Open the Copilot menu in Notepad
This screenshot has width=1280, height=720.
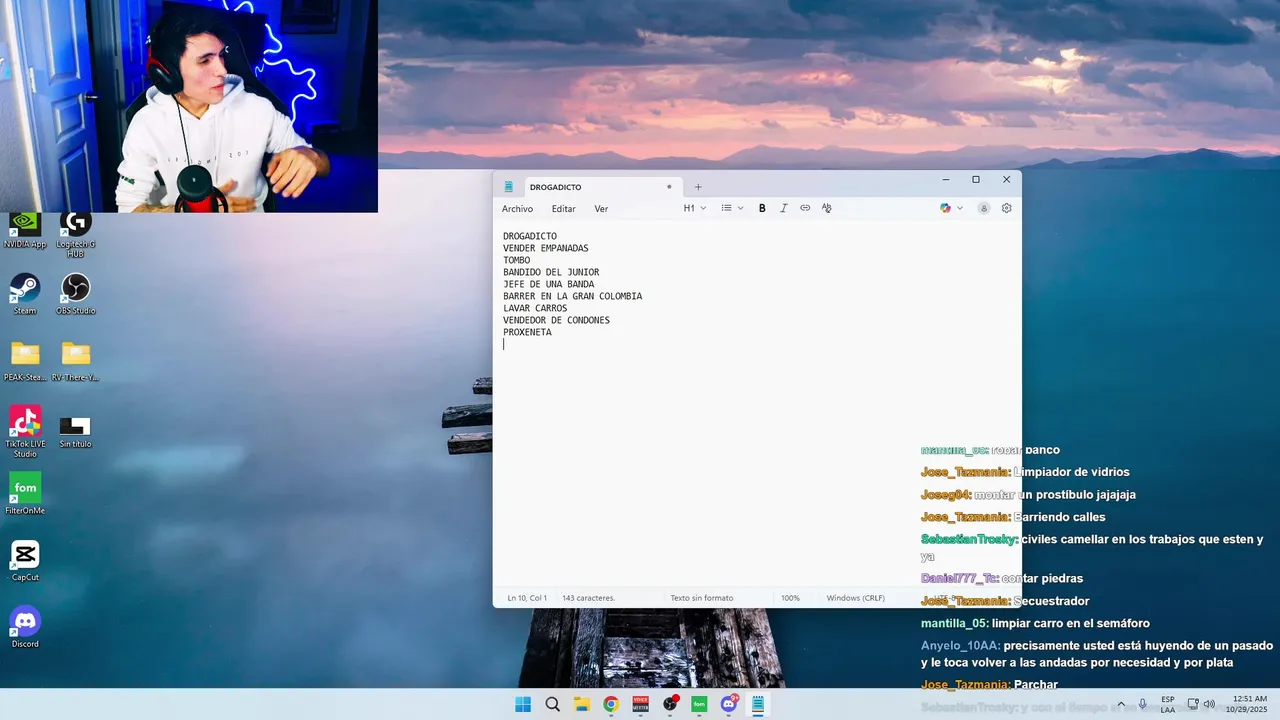coord(951,208)
